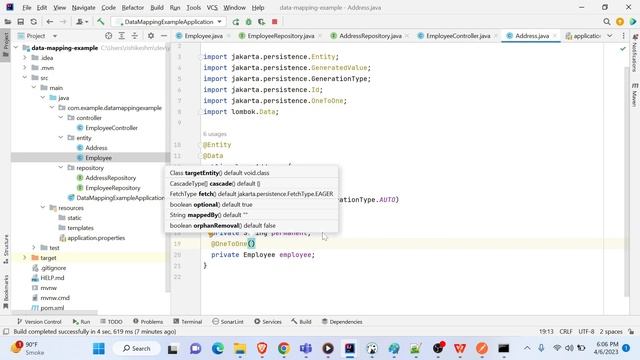Choose mappedBy() from completion popup
This screenshot has height=360, width=640.
[251, 215]
